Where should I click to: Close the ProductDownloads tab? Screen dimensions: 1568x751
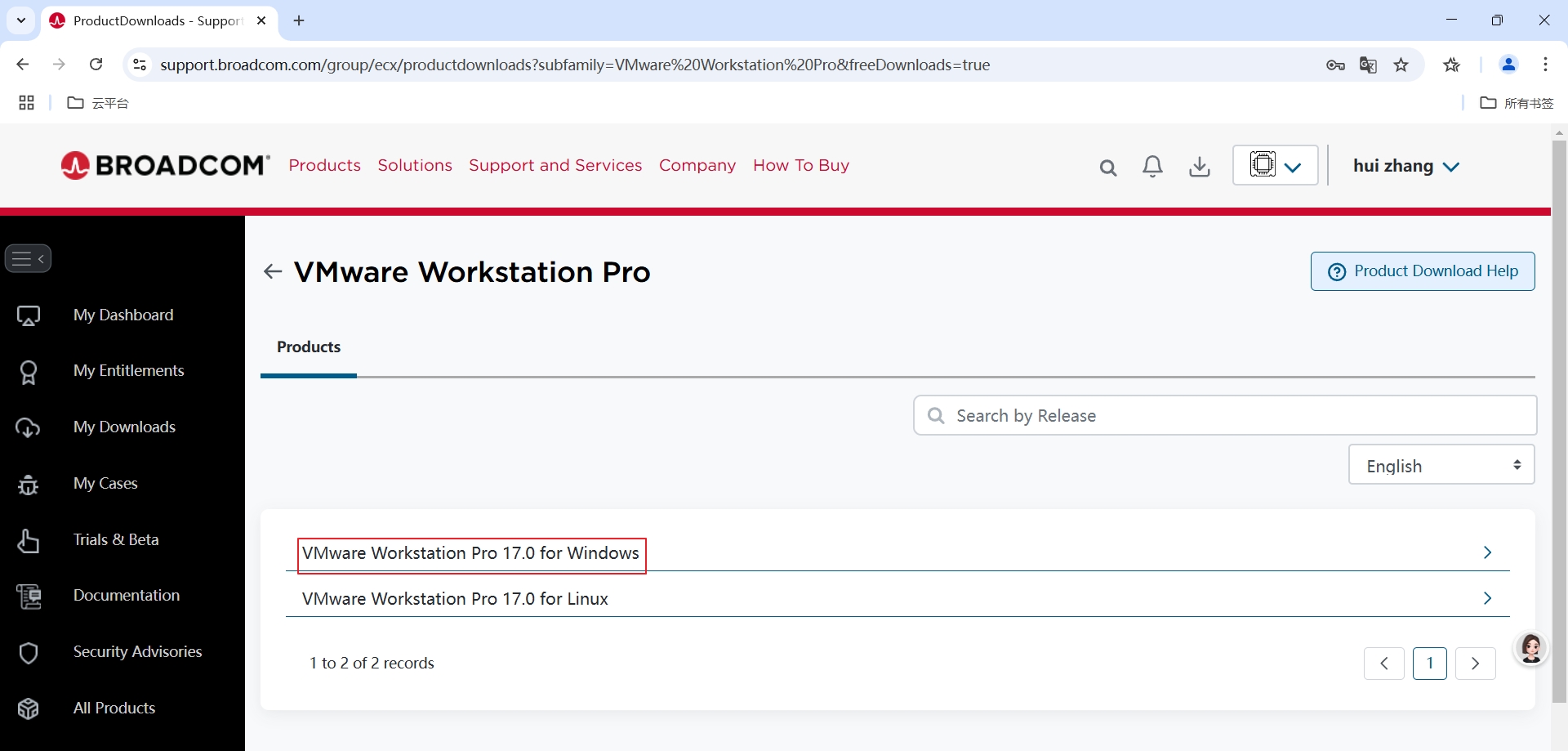point(261,20)
